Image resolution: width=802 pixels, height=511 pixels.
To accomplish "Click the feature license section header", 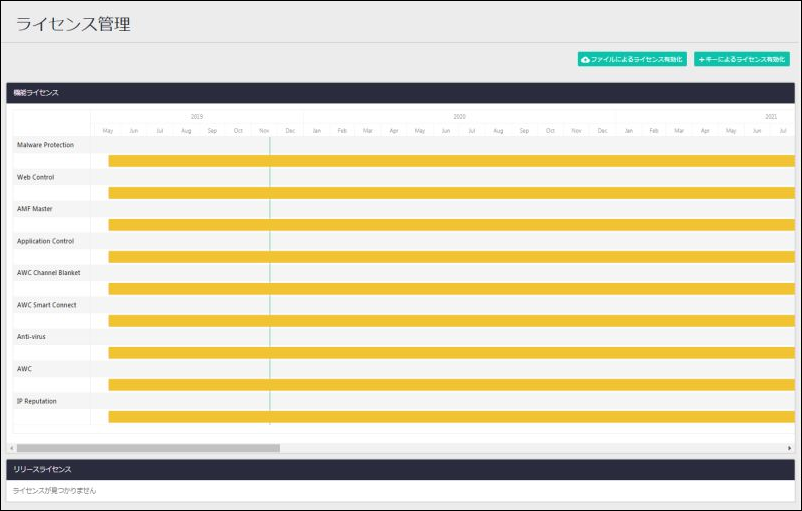I will [400, 93].
